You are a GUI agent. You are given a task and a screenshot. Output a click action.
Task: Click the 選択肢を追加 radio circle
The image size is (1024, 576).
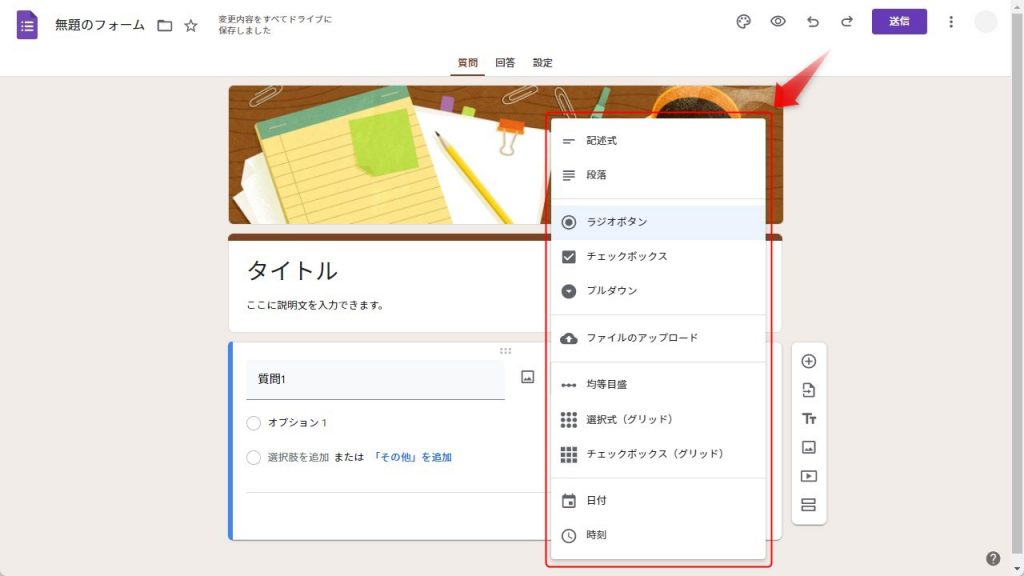point(253,458)
